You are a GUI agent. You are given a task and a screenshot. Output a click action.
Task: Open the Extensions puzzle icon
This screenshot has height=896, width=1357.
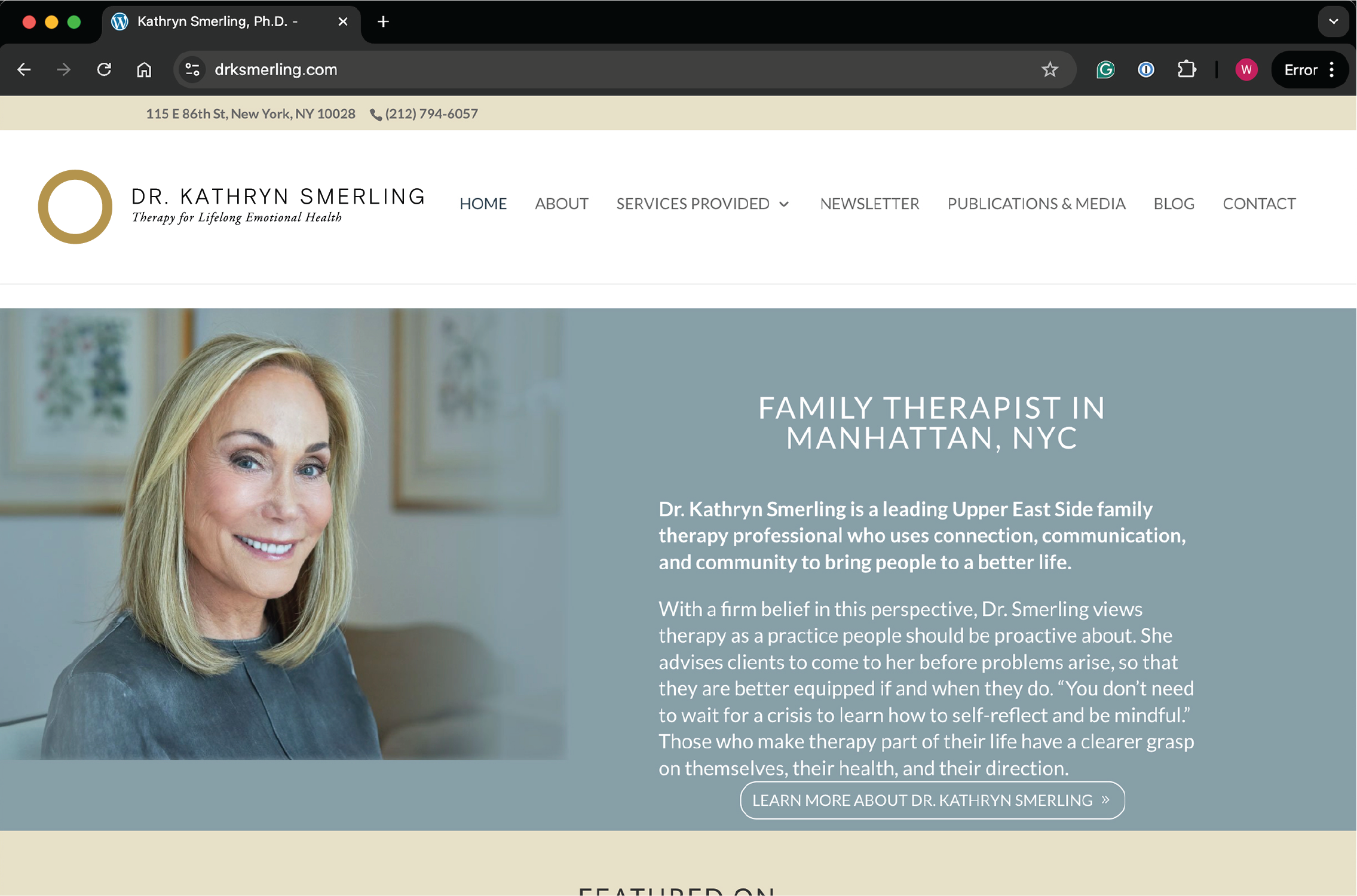(x=1186, y=70)
